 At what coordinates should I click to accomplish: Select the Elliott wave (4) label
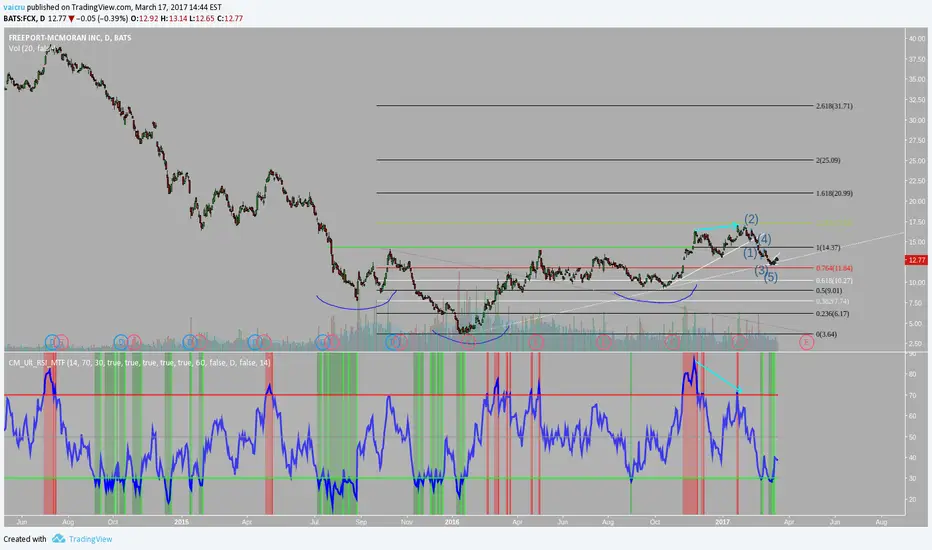(764, 239)
